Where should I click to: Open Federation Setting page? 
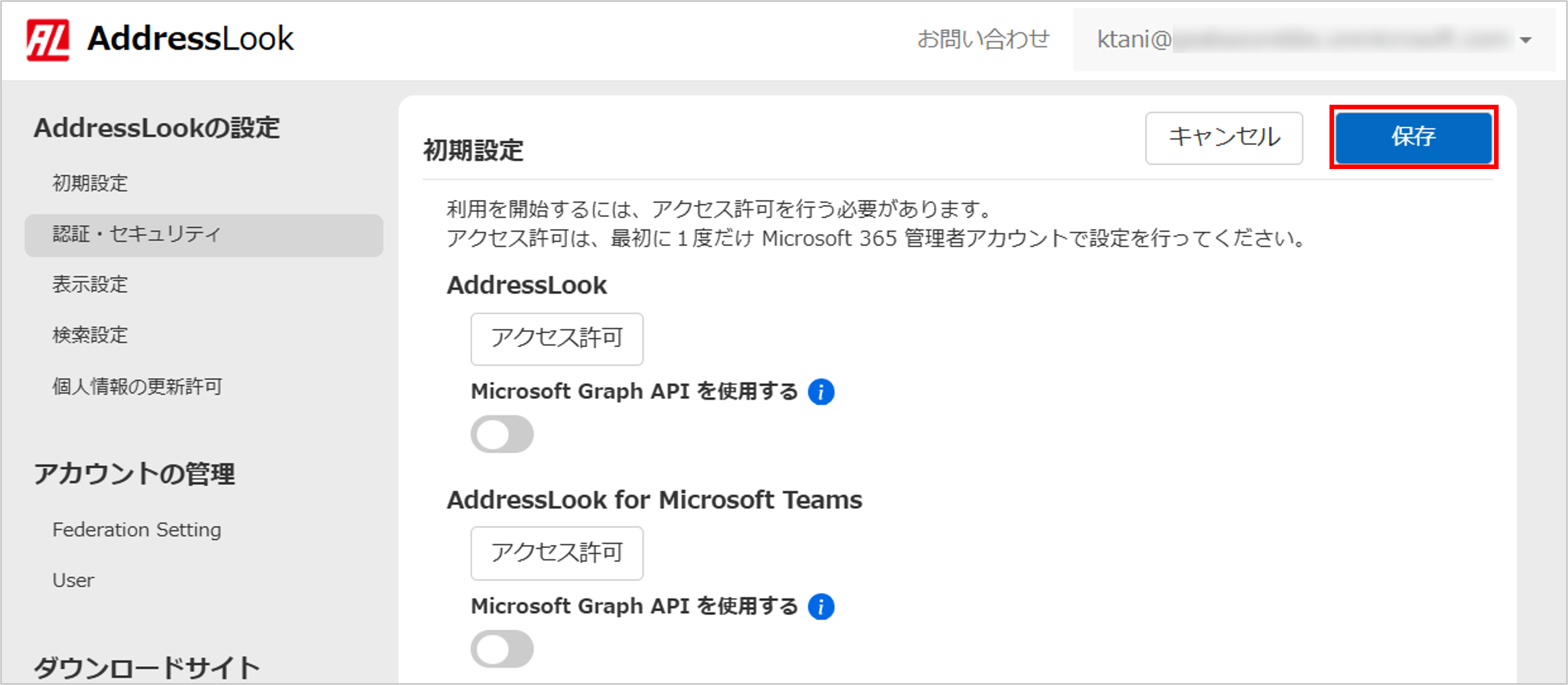(x=137, y=530)
